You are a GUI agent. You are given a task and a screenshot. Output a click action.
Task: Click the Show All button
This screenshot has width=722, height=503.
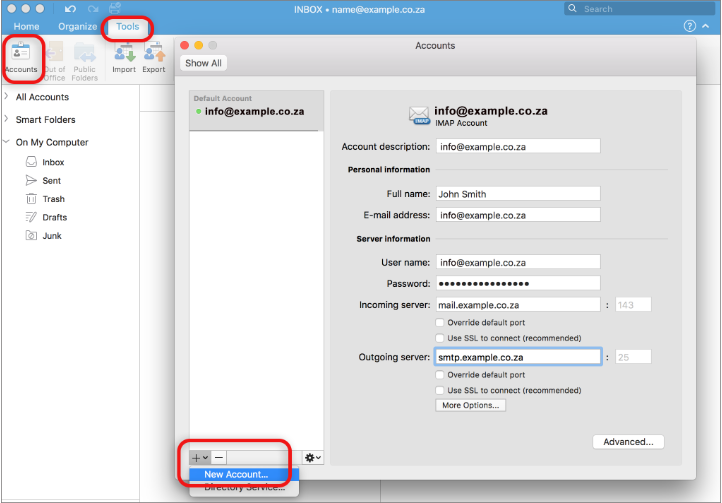pyautogui.click(x=203, y=63)
